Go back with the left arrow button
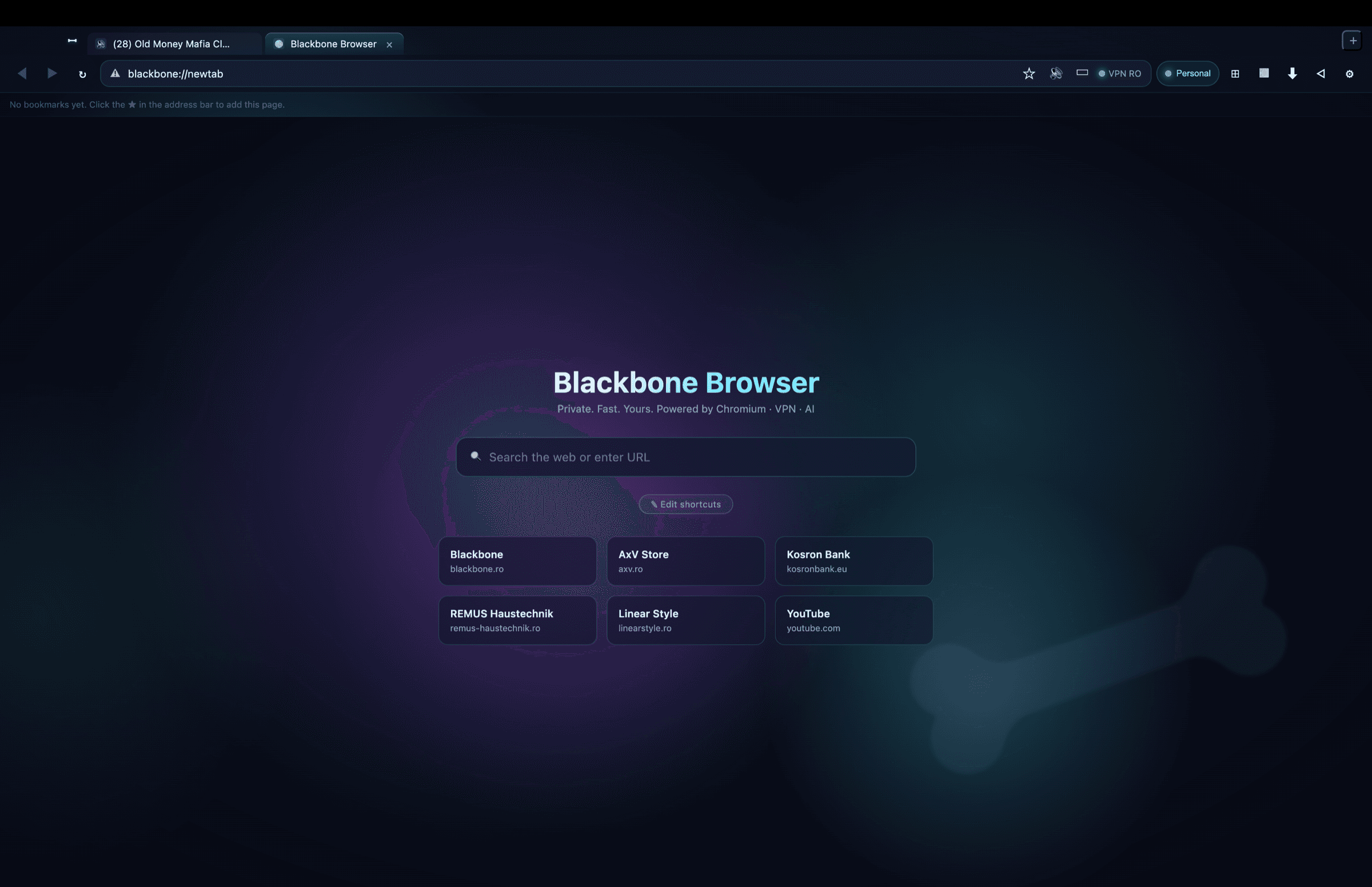The height and width of the screenshot is (887, 1372). tap(22, 73)
